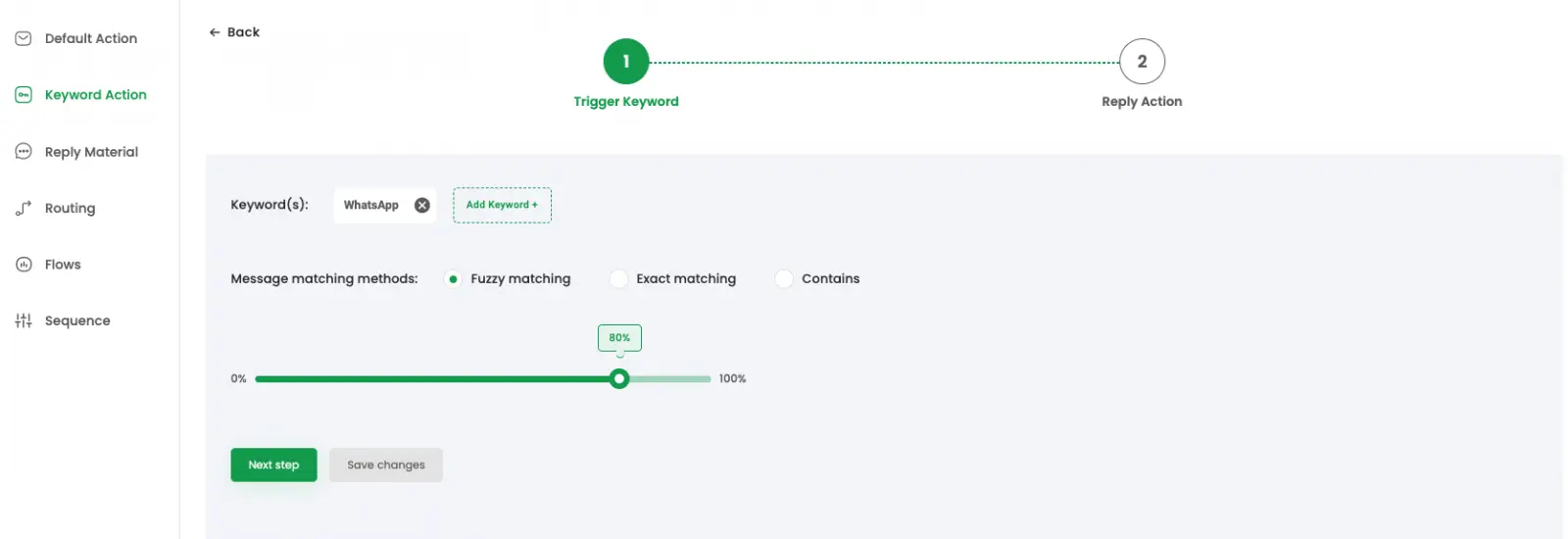Click the Keyword Action key icon
This screenshot has width=1568, height=539.
24,95
